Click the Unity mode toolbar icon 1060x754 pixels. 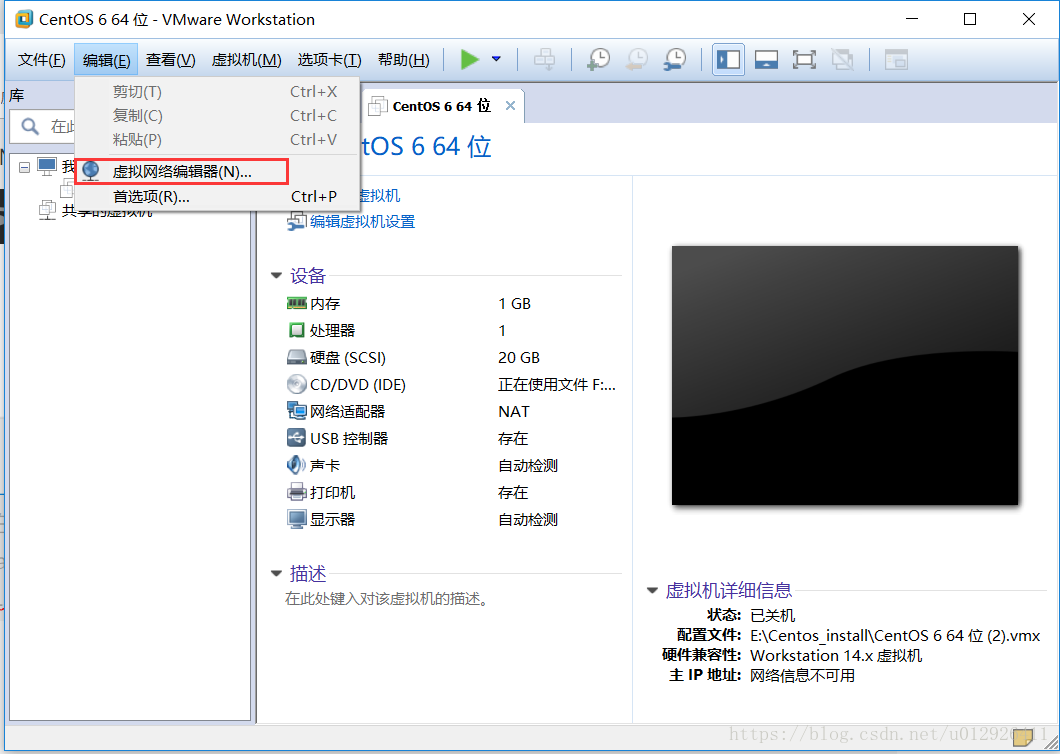coord(842,60)
